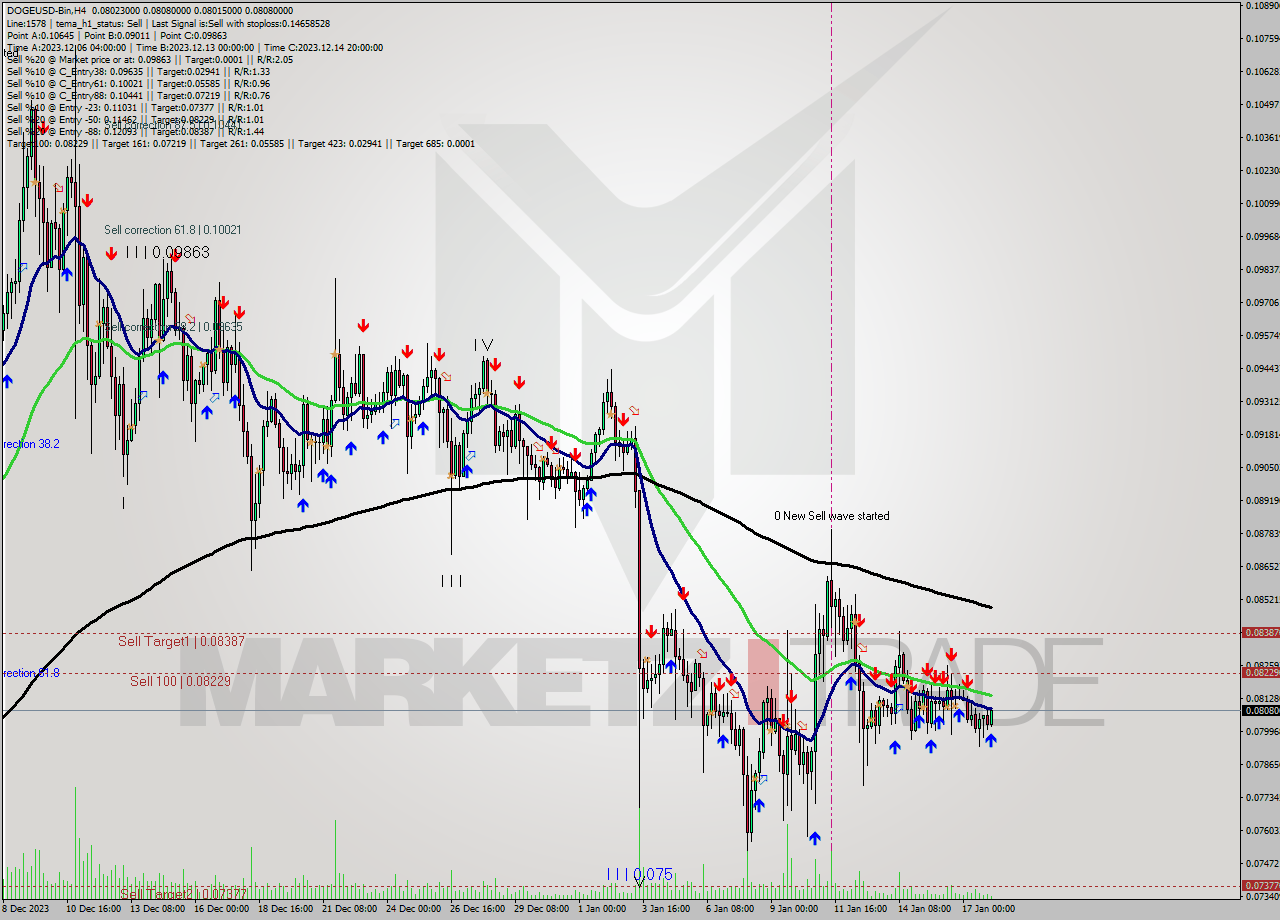Viewport: 1280px width, 920px height.
Task: Click the 0.09837 price axis value
Action: tap(1262, 269)
